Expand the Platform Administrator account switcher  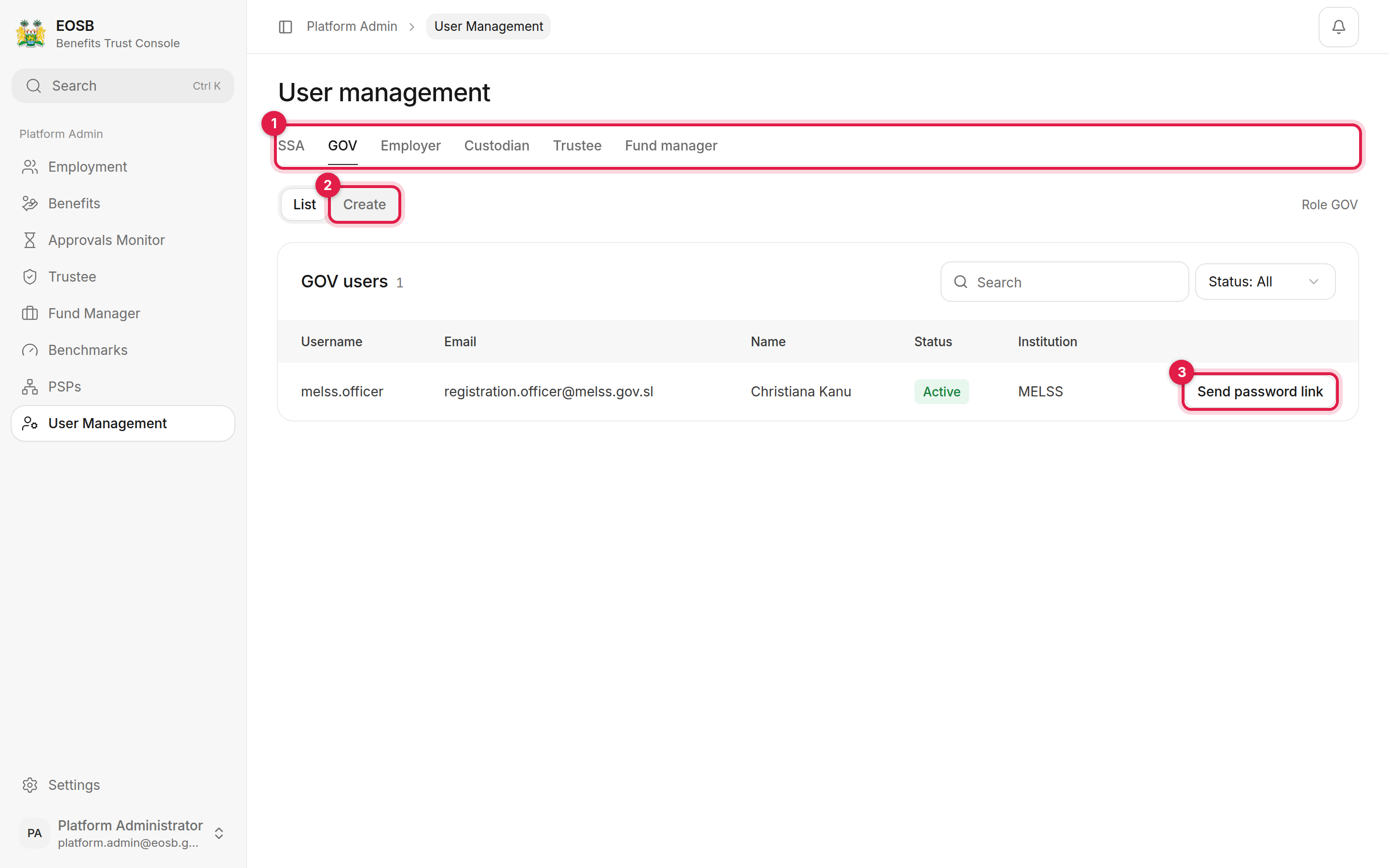(x=218, y=833)
